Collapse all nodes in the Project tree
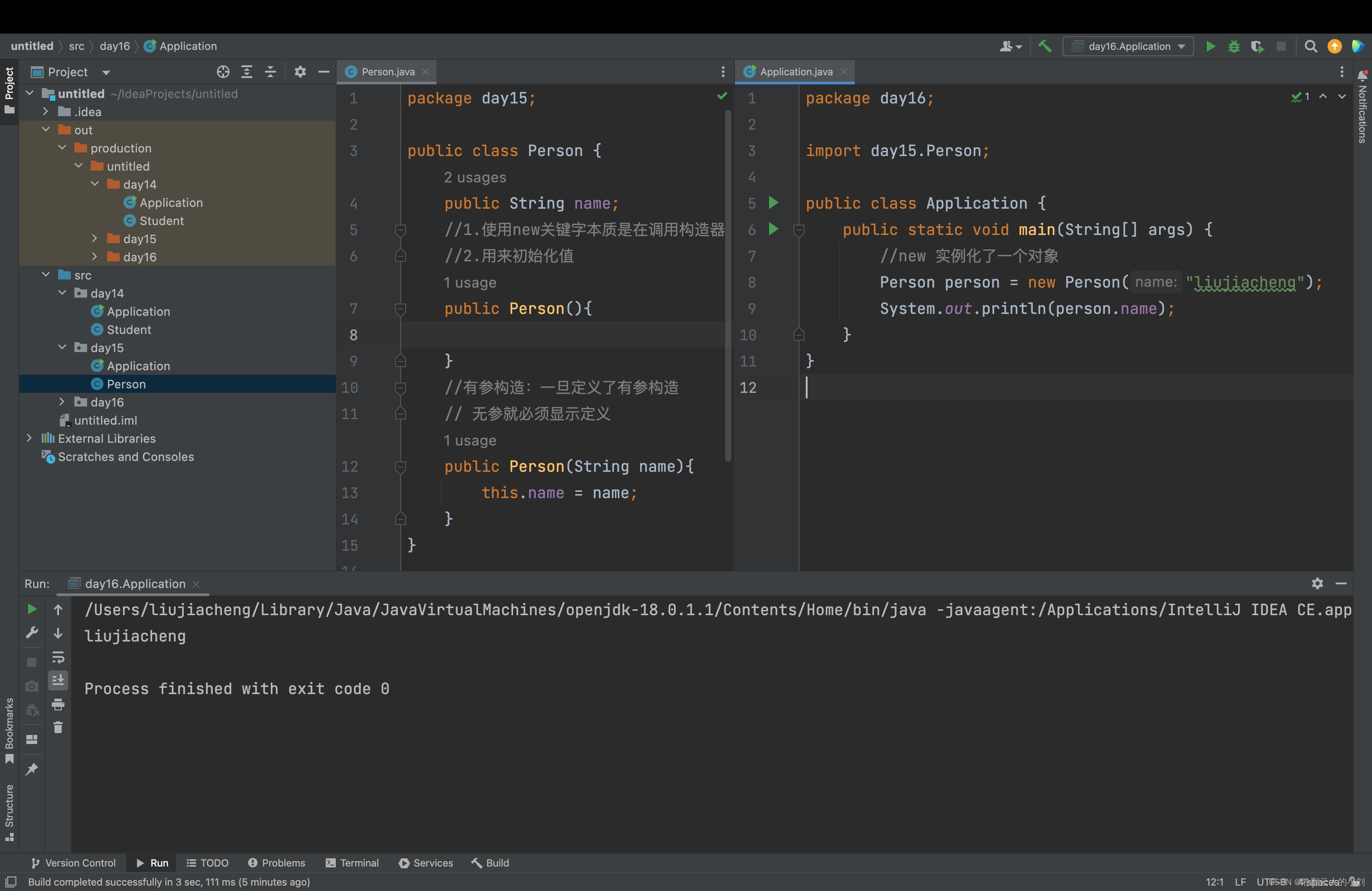Screen dimensions: 1372x891 270,72
